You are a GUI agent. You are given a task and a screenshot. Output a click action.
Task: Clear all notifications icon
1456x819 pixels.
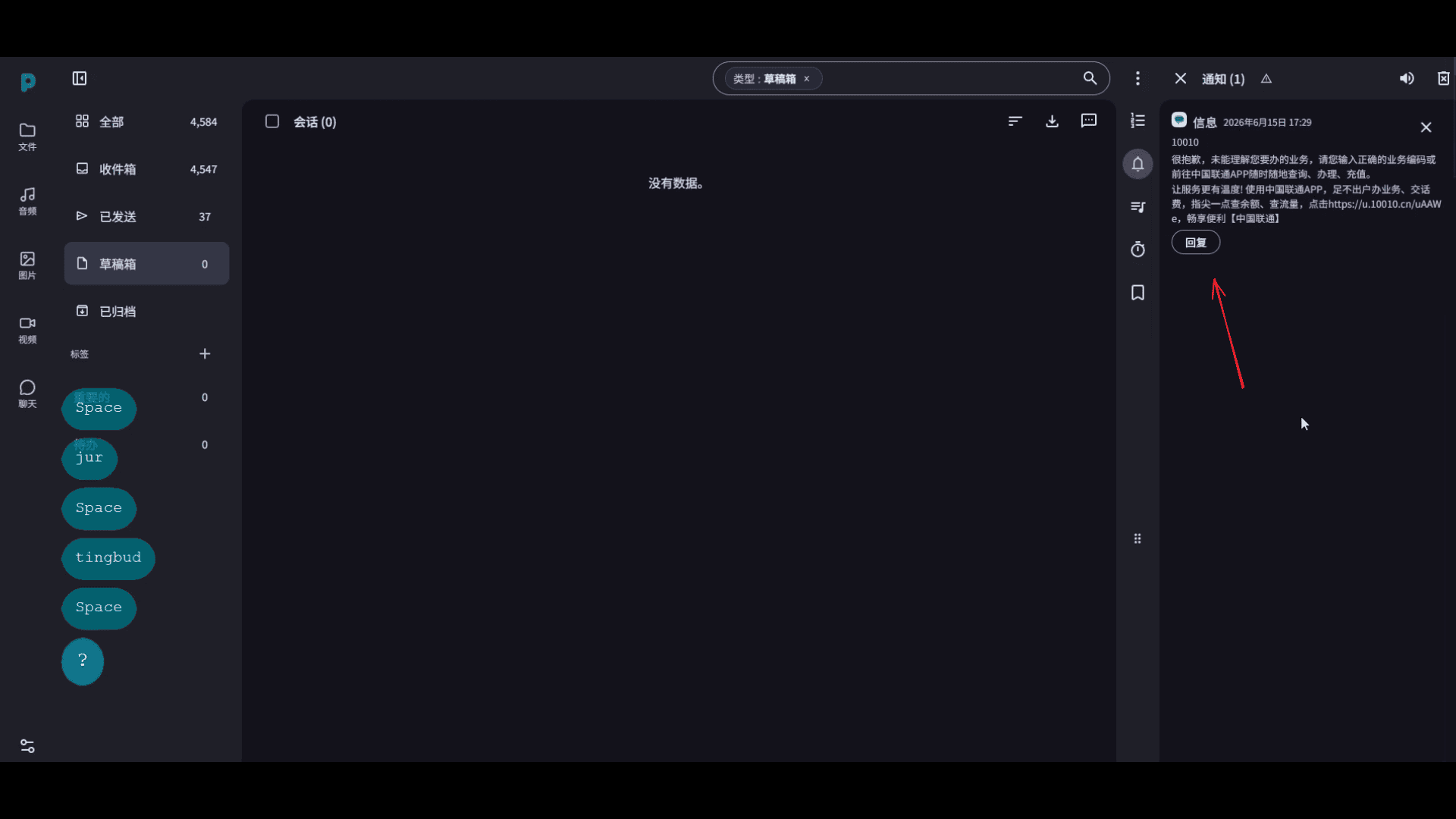tap(1443, 78)
